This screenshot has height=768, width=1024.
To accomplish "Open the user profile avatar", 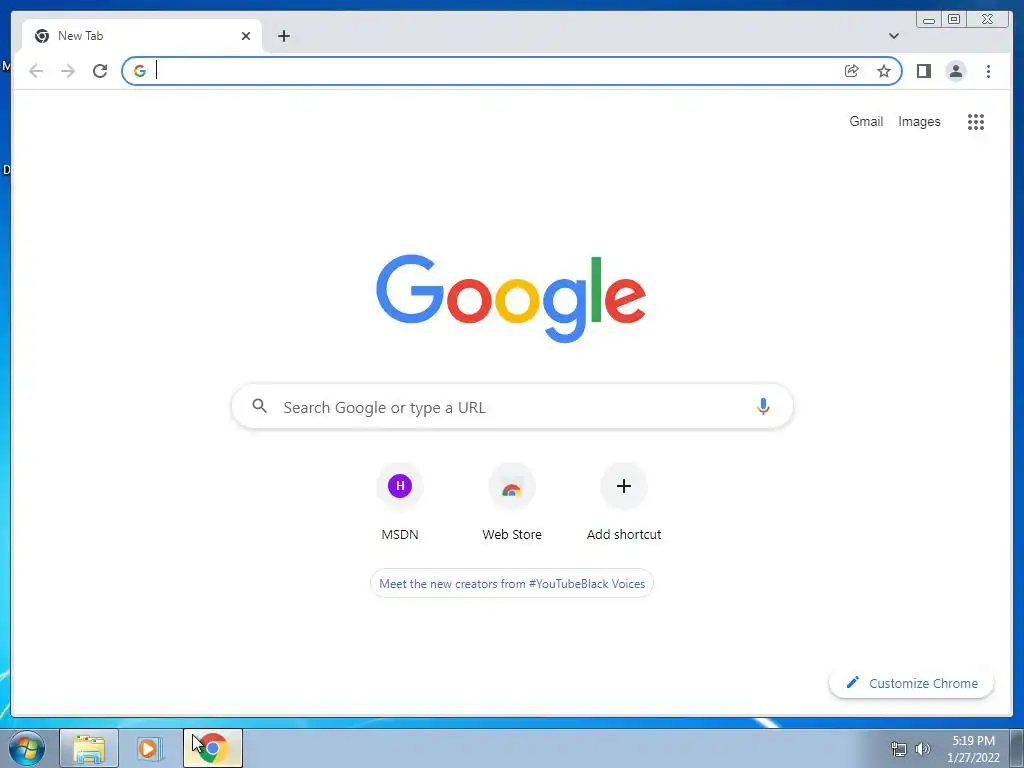I will coord(955,71).
